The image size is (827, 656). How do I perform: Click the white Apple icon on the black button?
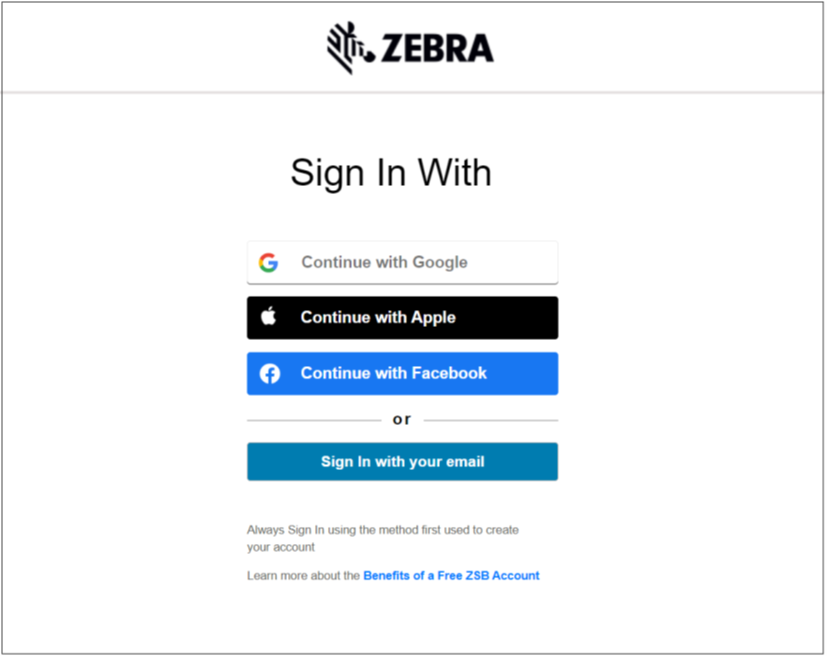tap(268, 317)
